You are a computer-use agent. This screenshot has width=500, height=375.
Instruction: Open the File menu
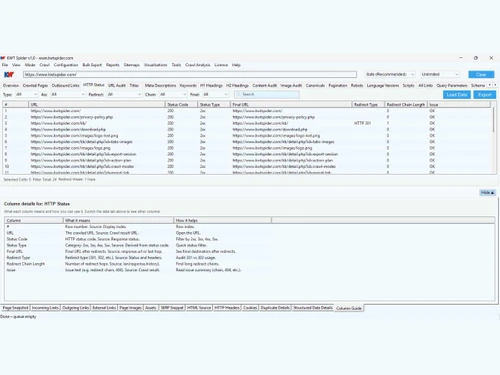pos(5,65)
